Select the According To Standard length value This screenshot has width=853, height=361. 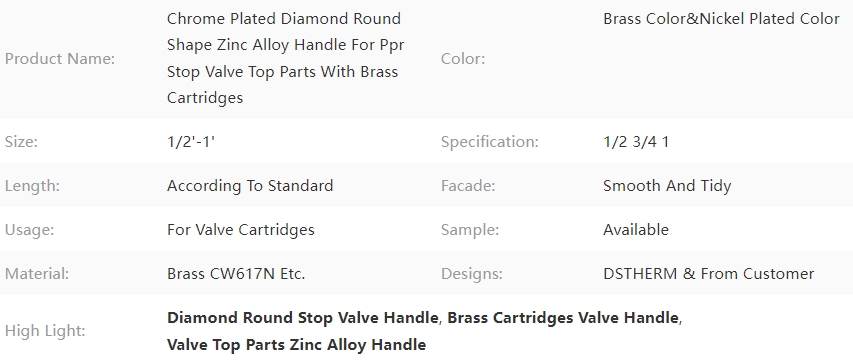point(250,186)
